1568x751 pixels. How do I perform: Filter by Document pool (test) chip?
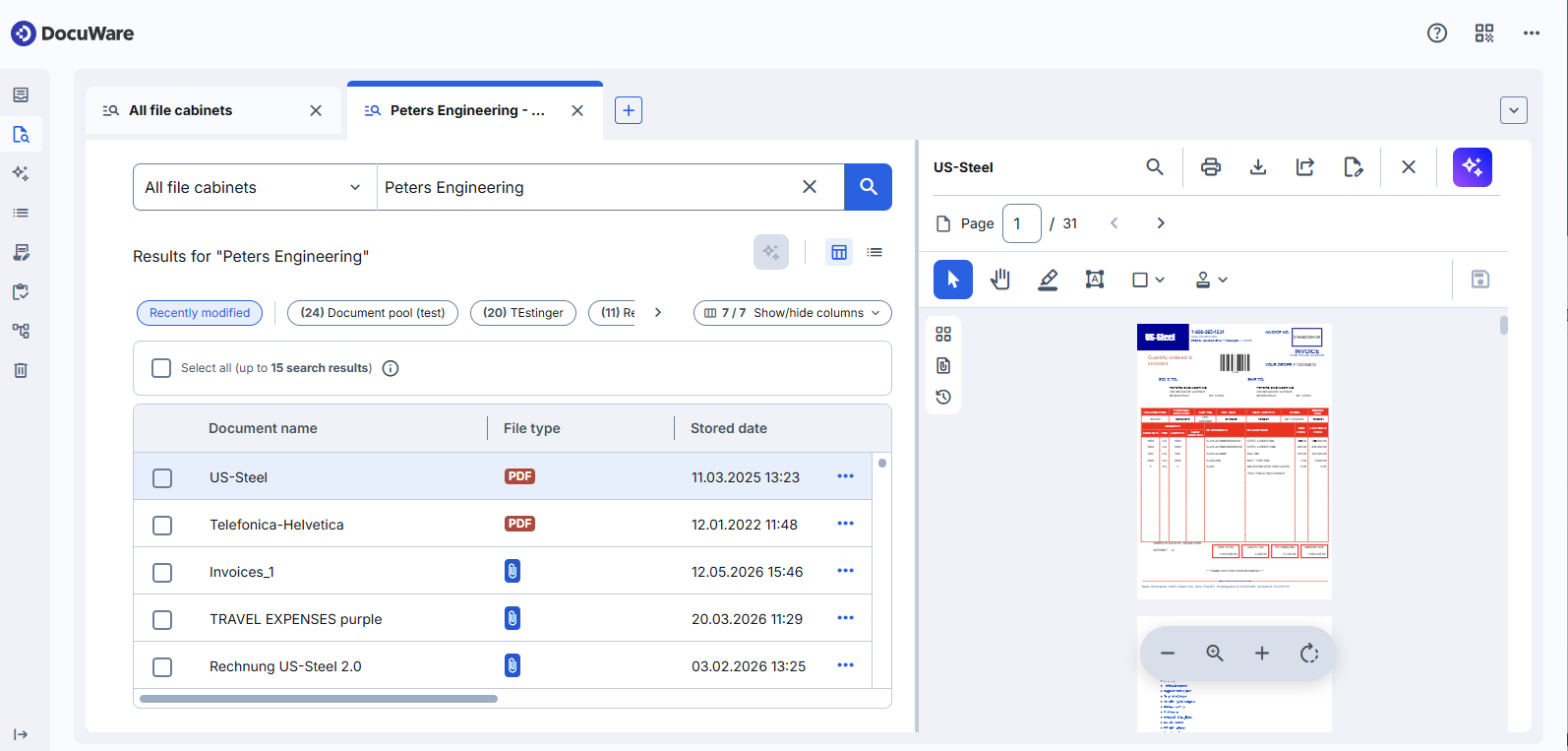click(373, 313)
